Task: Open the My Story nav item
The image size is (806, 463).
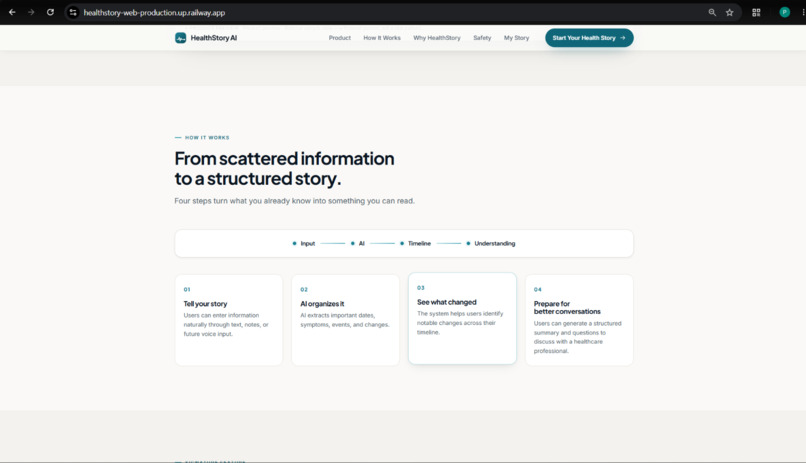Action: point(516,38)
